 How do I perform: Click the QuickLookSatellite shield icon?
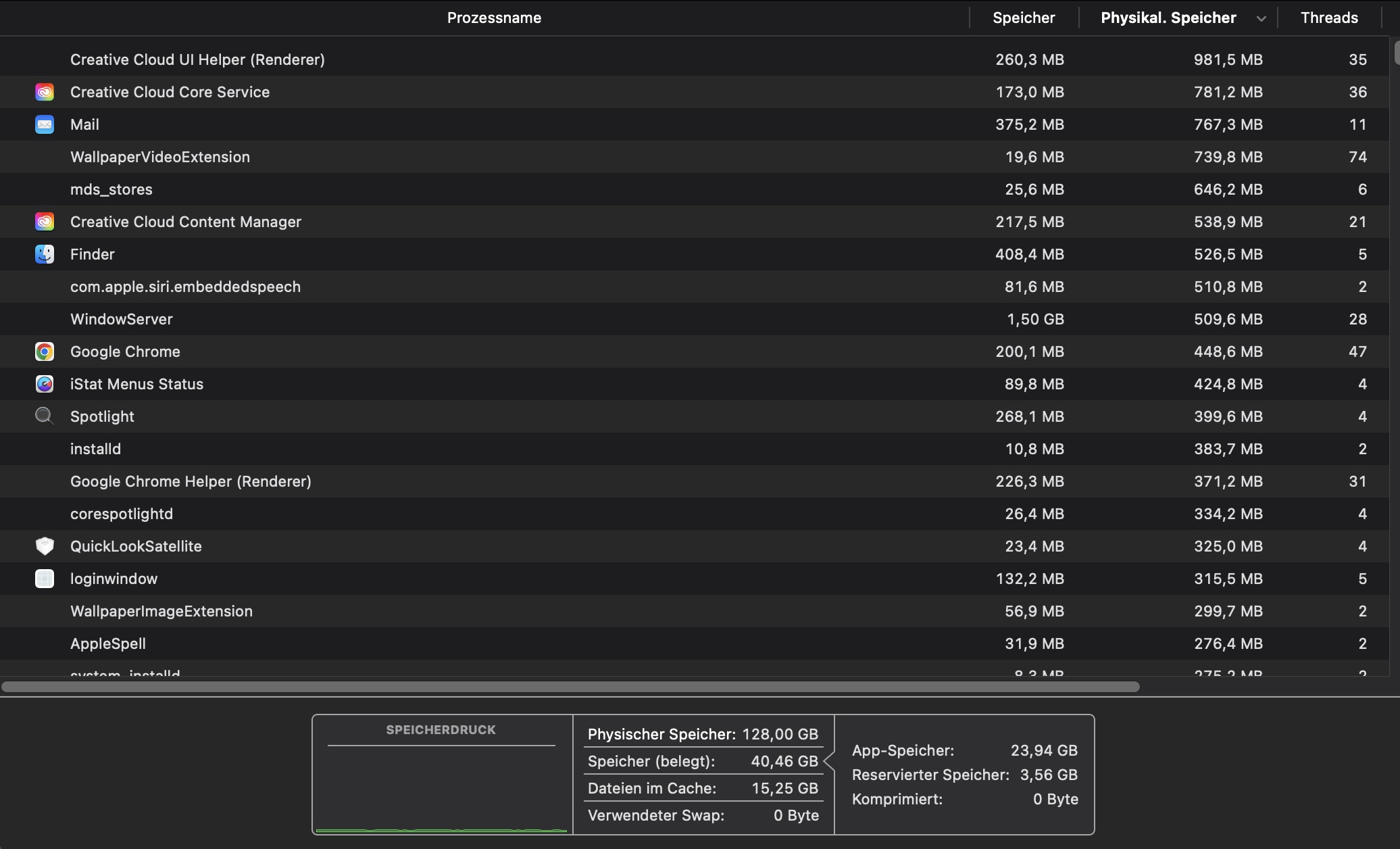(45, 546)
